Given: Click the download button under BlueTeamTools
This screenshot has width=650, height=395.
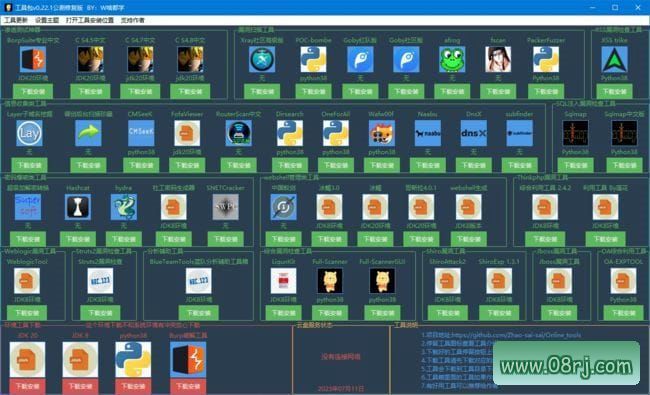Looking at the screenshot, I should point(199,313).
